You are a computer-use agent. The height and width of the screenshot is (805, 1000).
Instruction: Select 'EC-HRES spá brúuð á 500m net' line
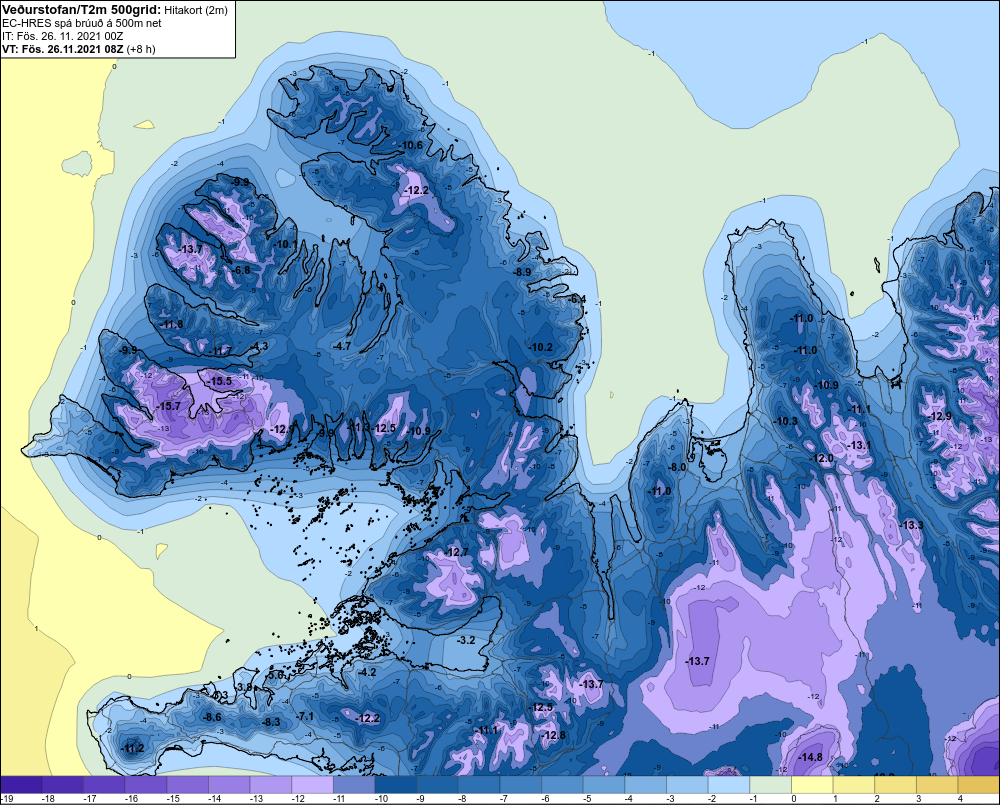point(82,23)
